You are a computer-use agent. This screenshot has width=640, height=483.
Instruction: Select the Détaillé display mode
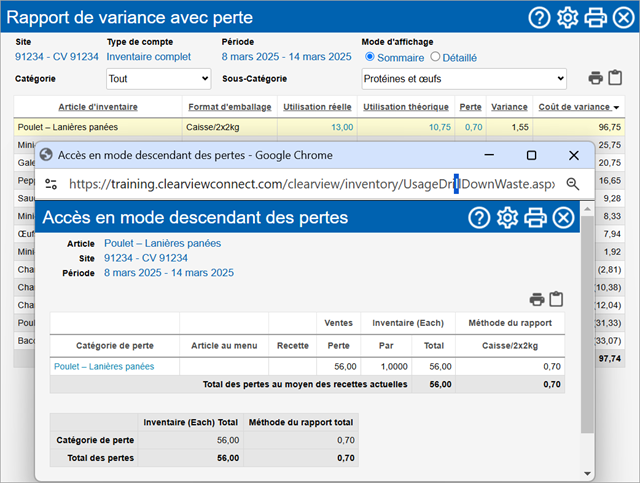click(x=435, y=57)
